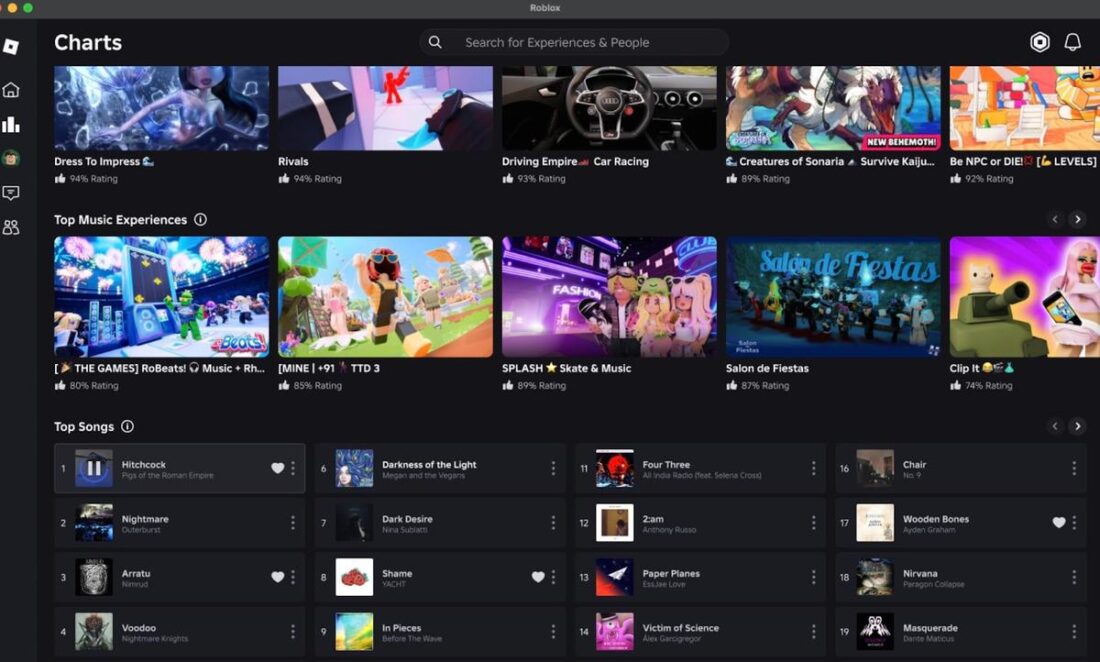
Task: Previous page of Top Songs
Action: pyautogui.click(x=1055, y=426)
